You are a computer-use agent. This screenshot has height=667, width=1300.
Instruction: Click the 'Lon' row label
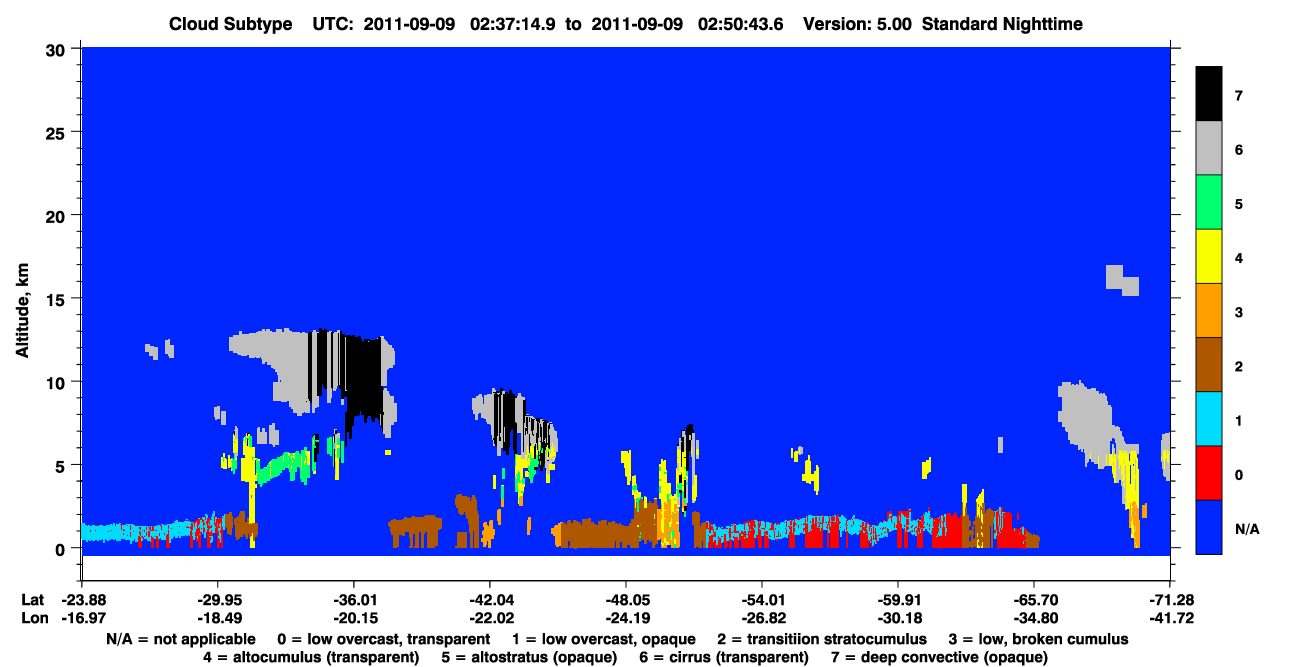point(33,617)
